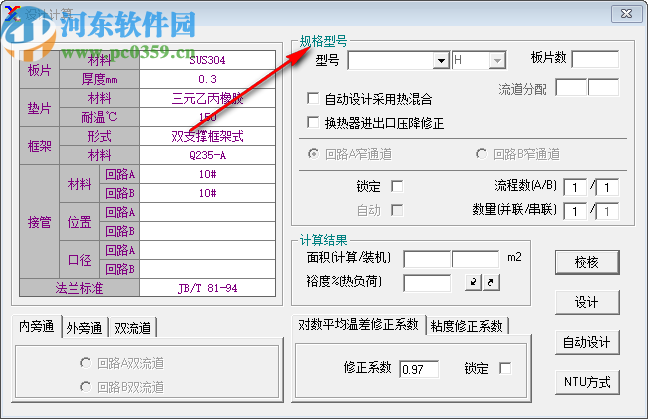Image resolution: width=648 pixels, height=419 pixels.
Task: Click the 裕度%(热负荷) field
Action: tap(427, 283)
